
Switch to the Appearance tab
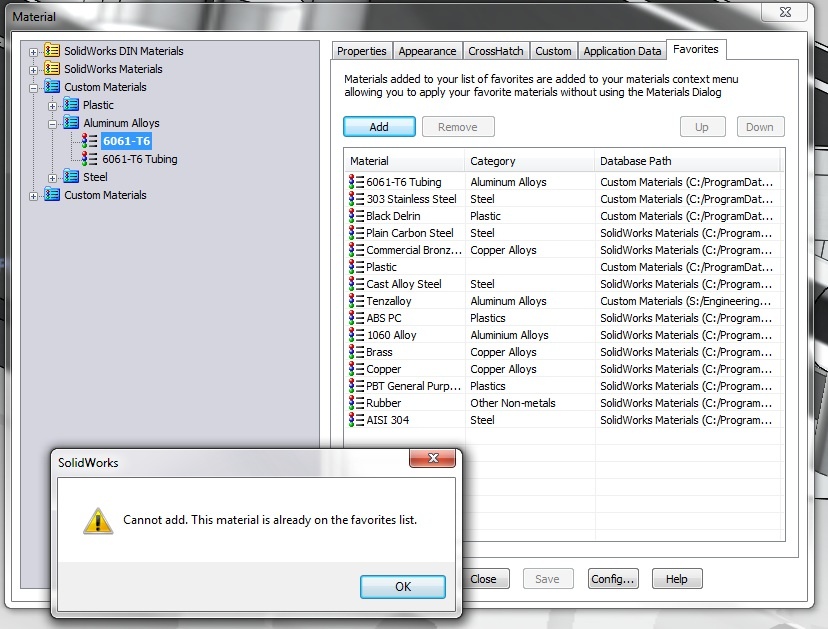[x=427, y=51]
